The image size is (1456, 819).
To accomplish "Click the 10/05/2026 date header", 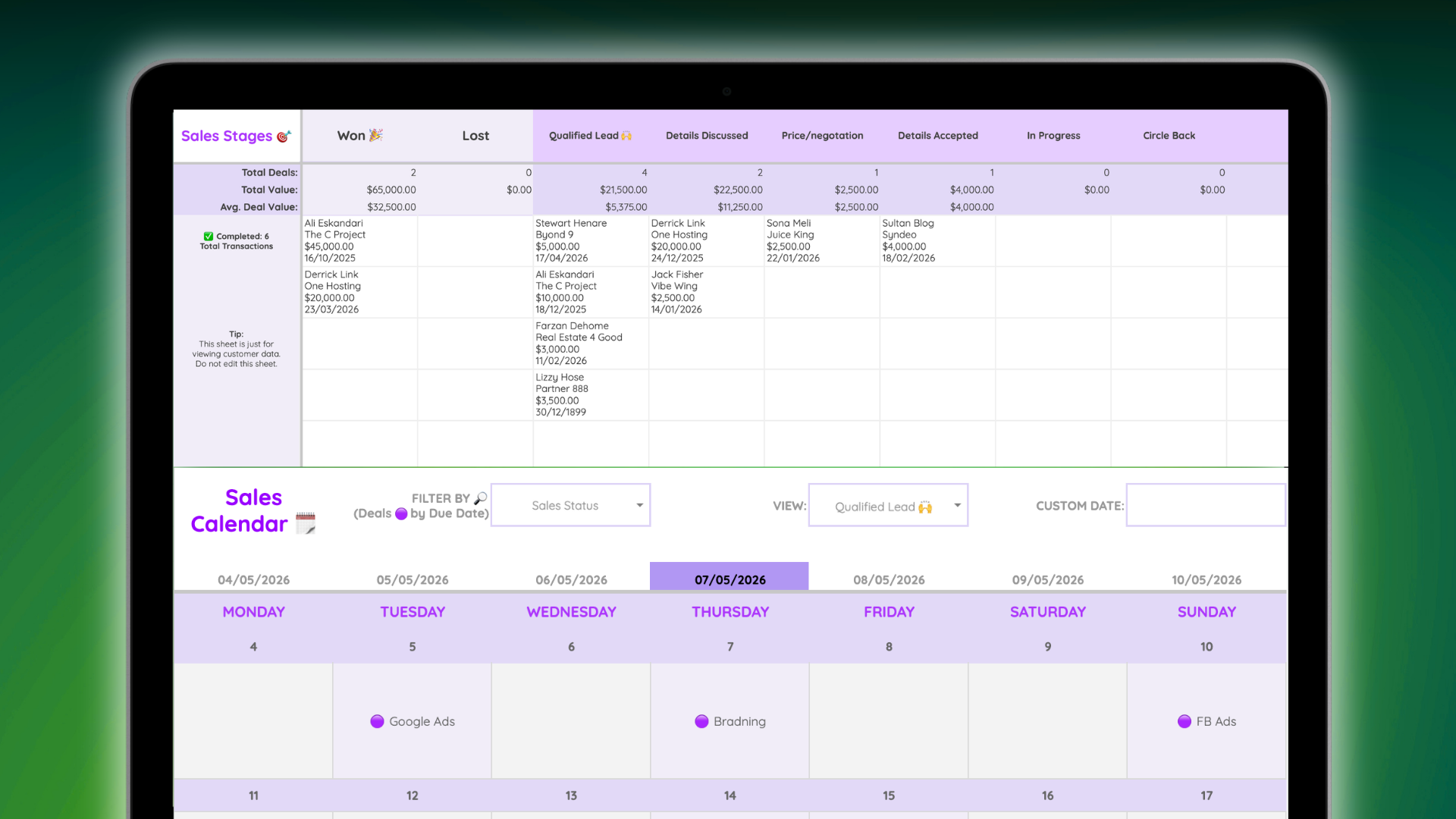I will point(1207,579).
